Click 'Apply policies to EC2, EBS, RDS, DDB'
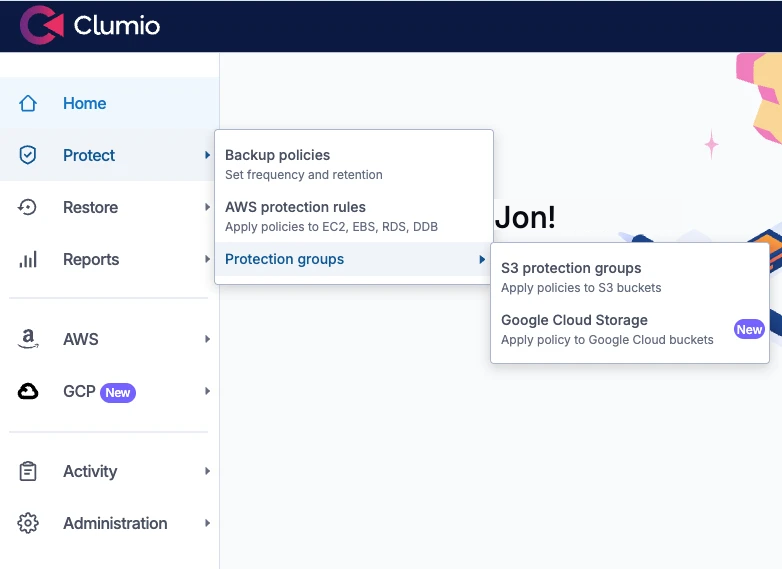 point(331,227)
